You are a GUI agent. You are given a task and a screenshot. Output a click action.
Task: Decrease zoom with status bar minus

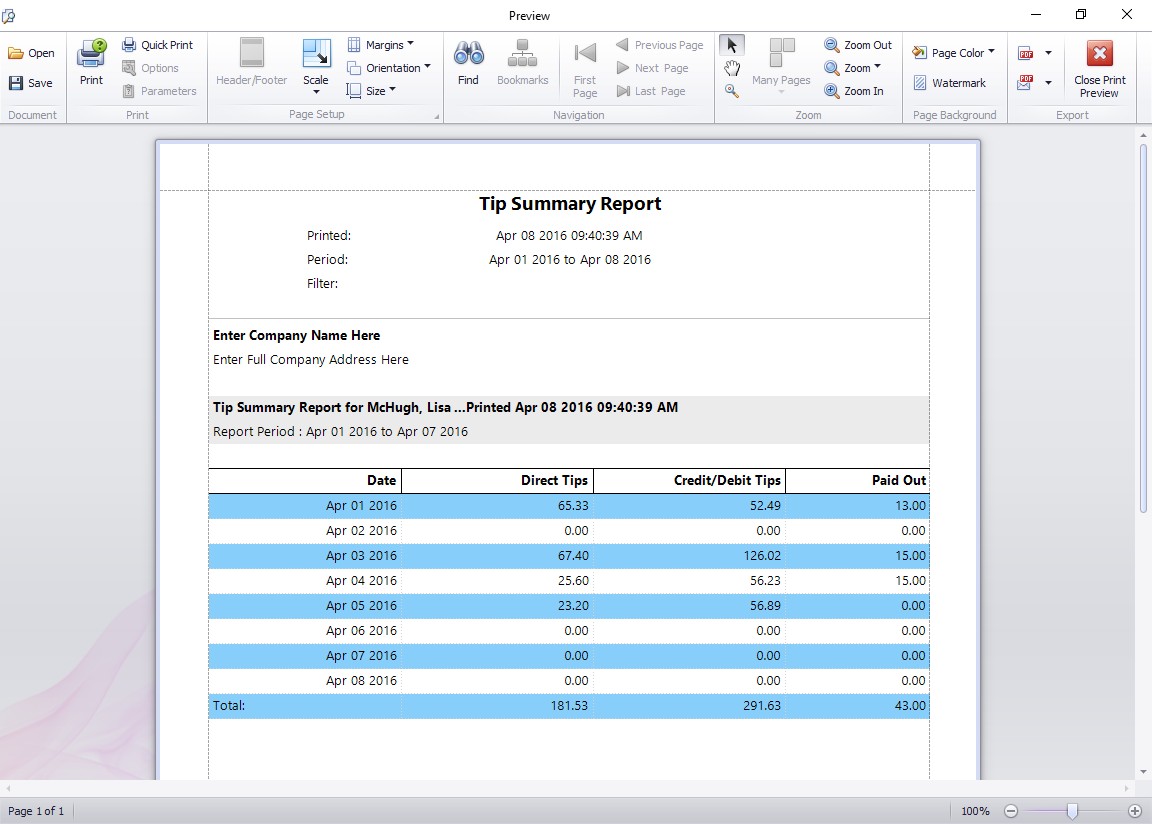[x=1011, y=811]
